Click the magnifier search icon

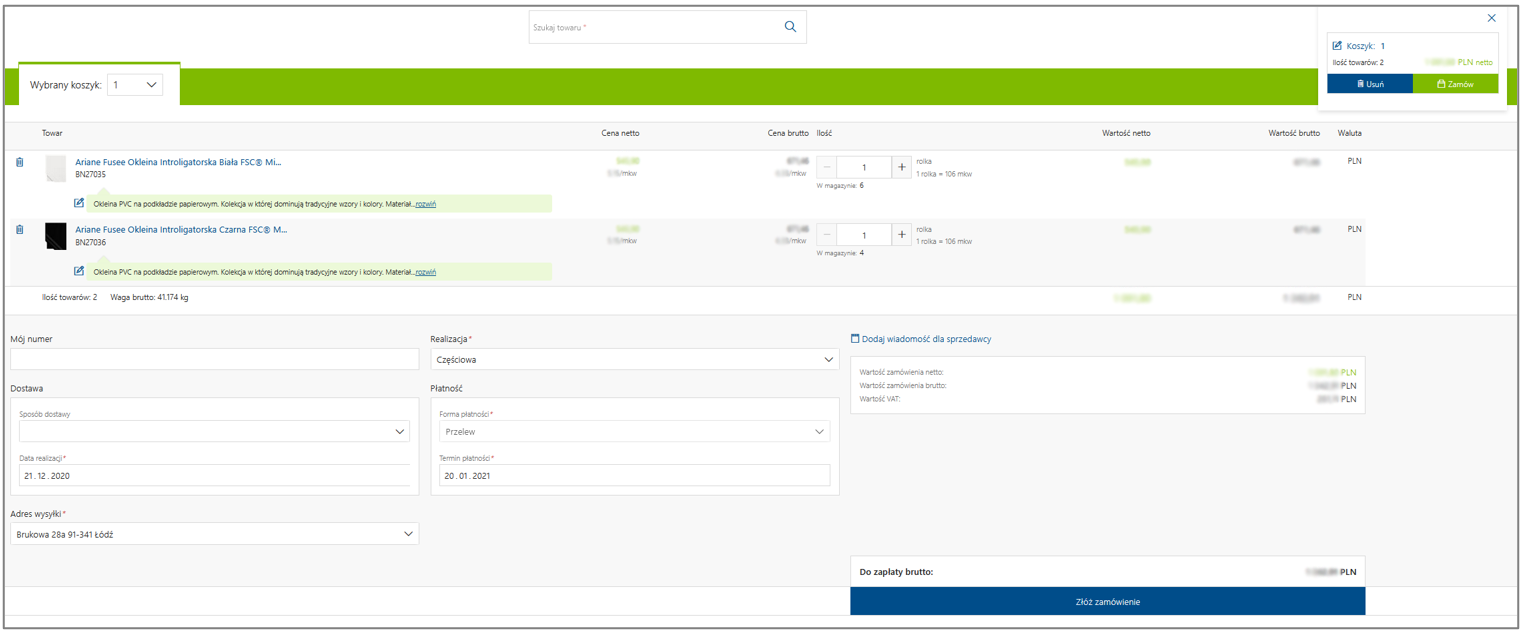(790, 27)
